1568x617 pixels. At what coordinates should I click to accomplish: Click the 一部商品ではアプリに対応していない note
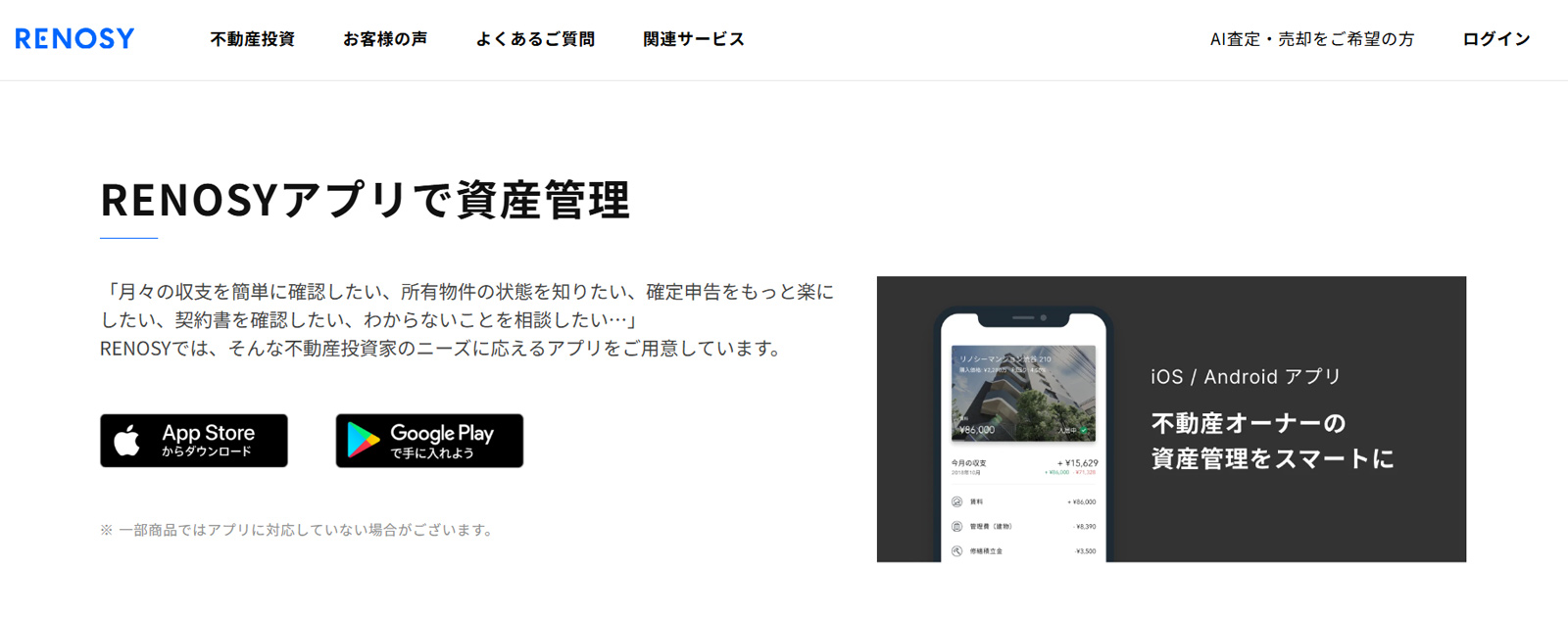tap(298, 530)
